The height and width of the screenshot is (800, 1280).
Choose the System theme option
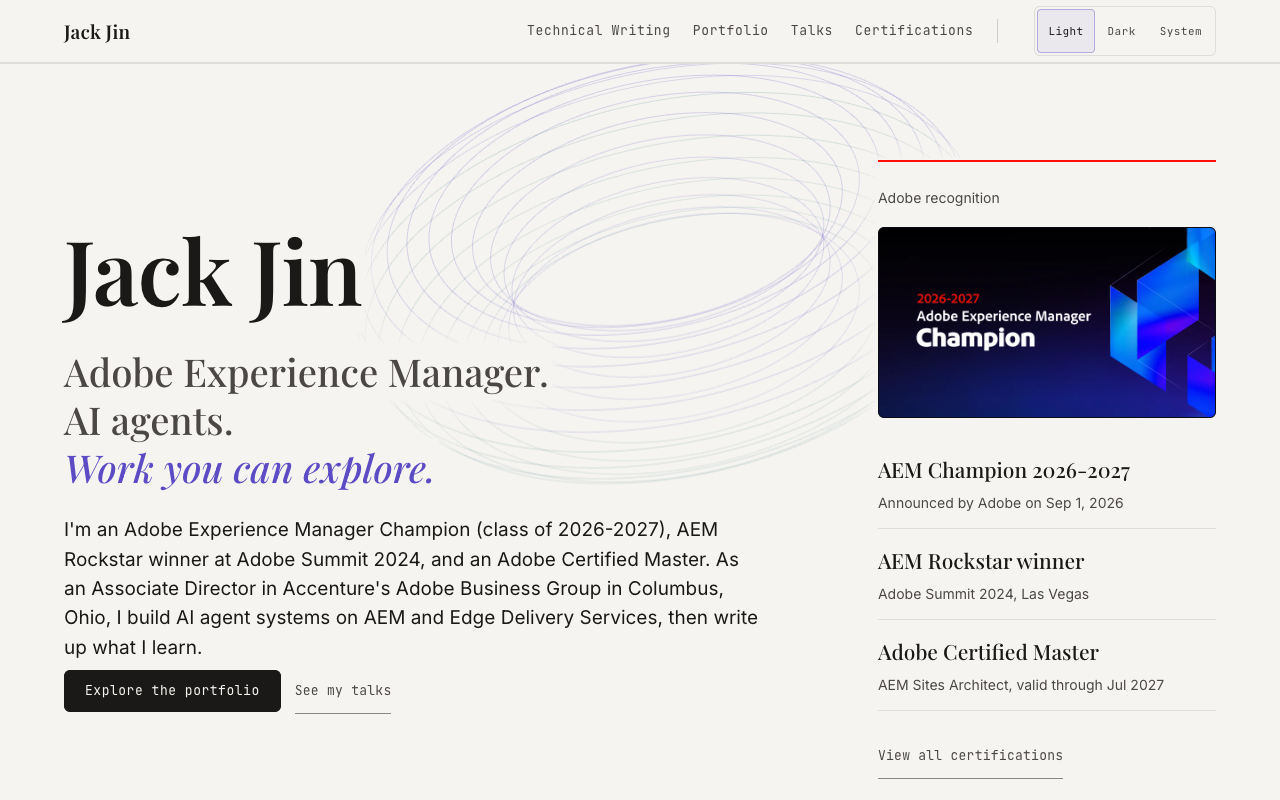point(1181,31)
